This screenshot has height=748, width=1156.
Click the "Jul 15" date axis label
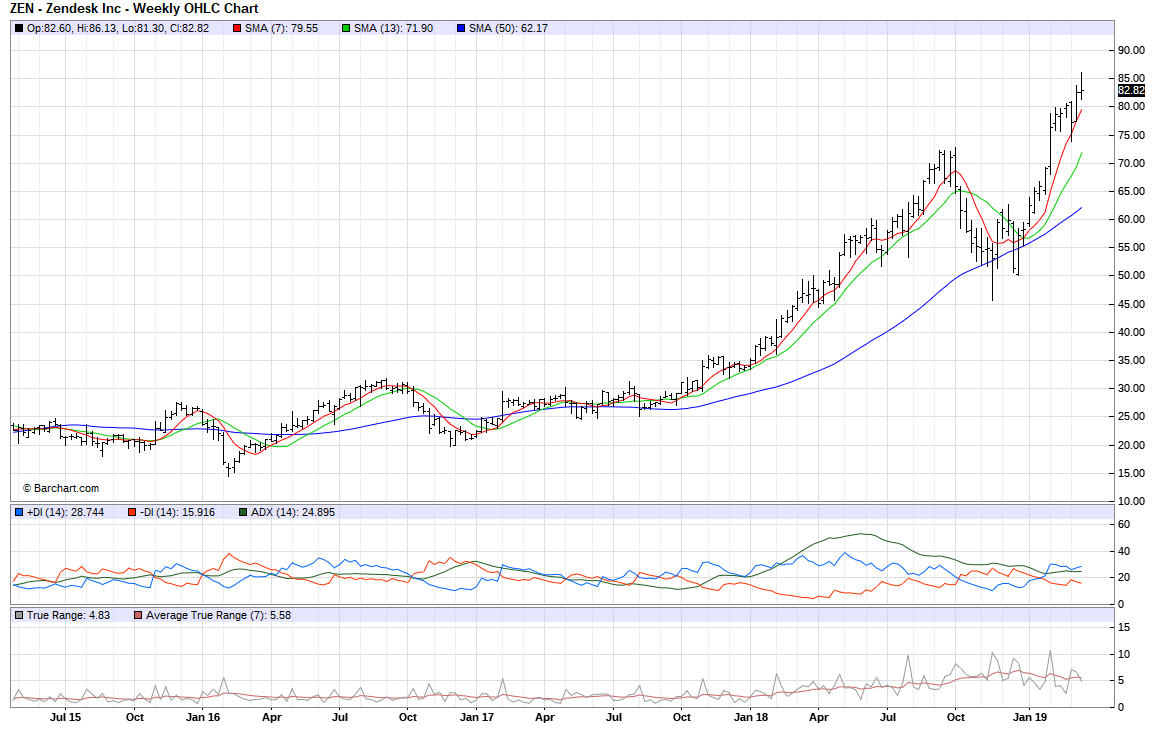pyautogui.click(x=66, y=717)
